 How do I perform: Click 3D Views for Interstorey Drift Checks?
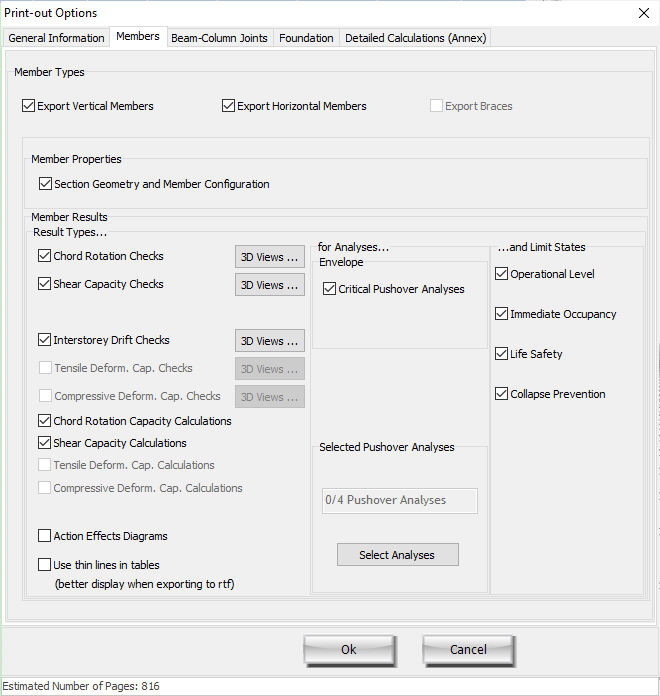click(x=269, y=341)
